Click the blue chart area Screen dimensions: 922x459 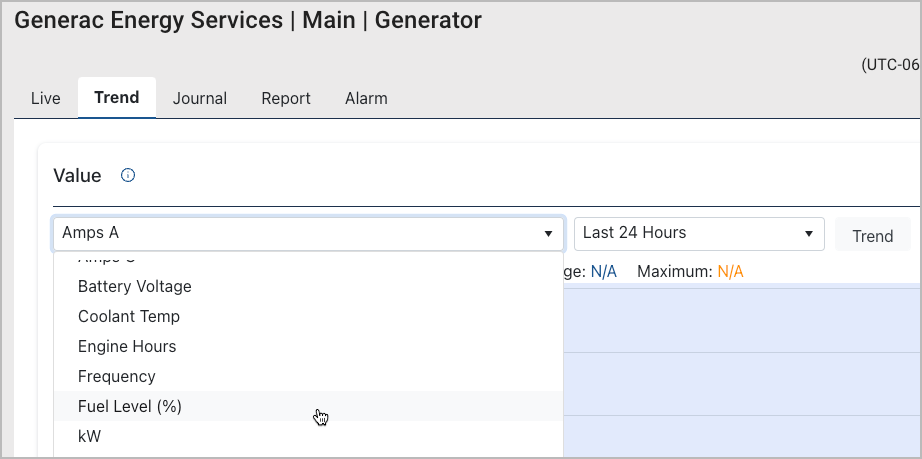point(740,370)
